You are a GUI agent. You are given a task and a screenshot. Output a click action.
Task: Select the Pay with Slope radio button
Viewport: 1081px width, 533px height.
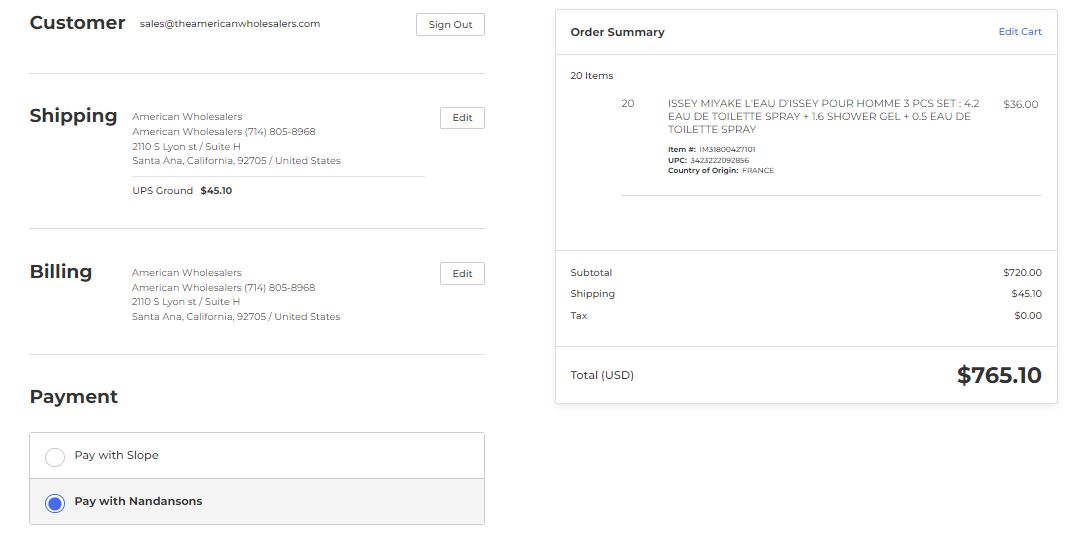[55, 456]
